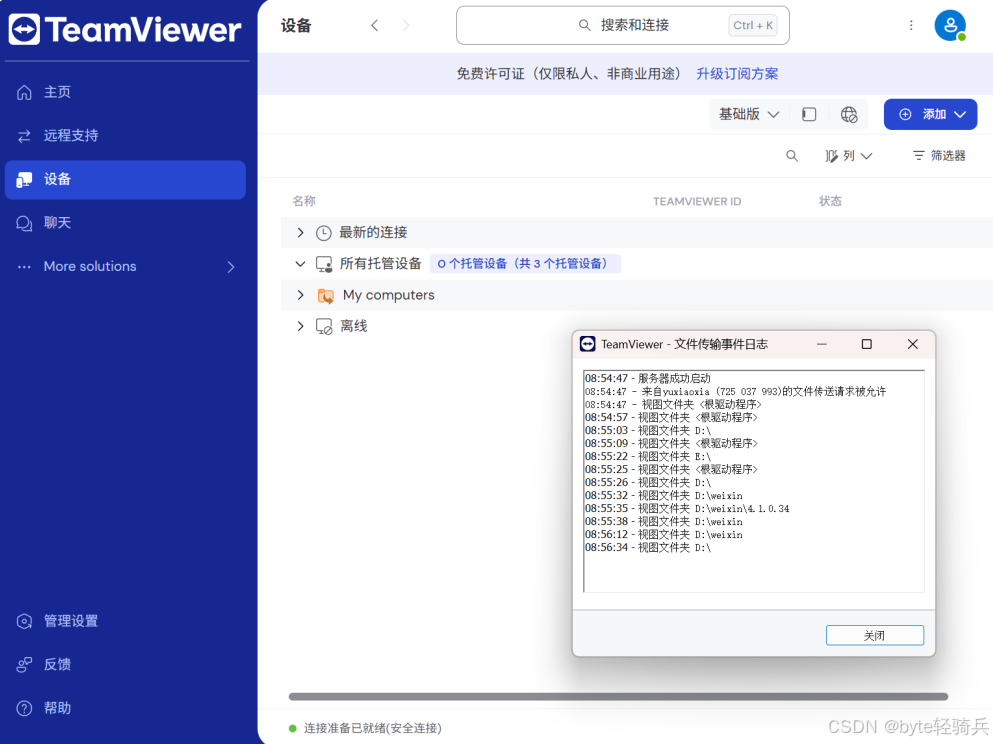The width and height of the screenshot is (993, 744).
Task: Open the 列 columns dropdown
Action: tap(849, 156)
